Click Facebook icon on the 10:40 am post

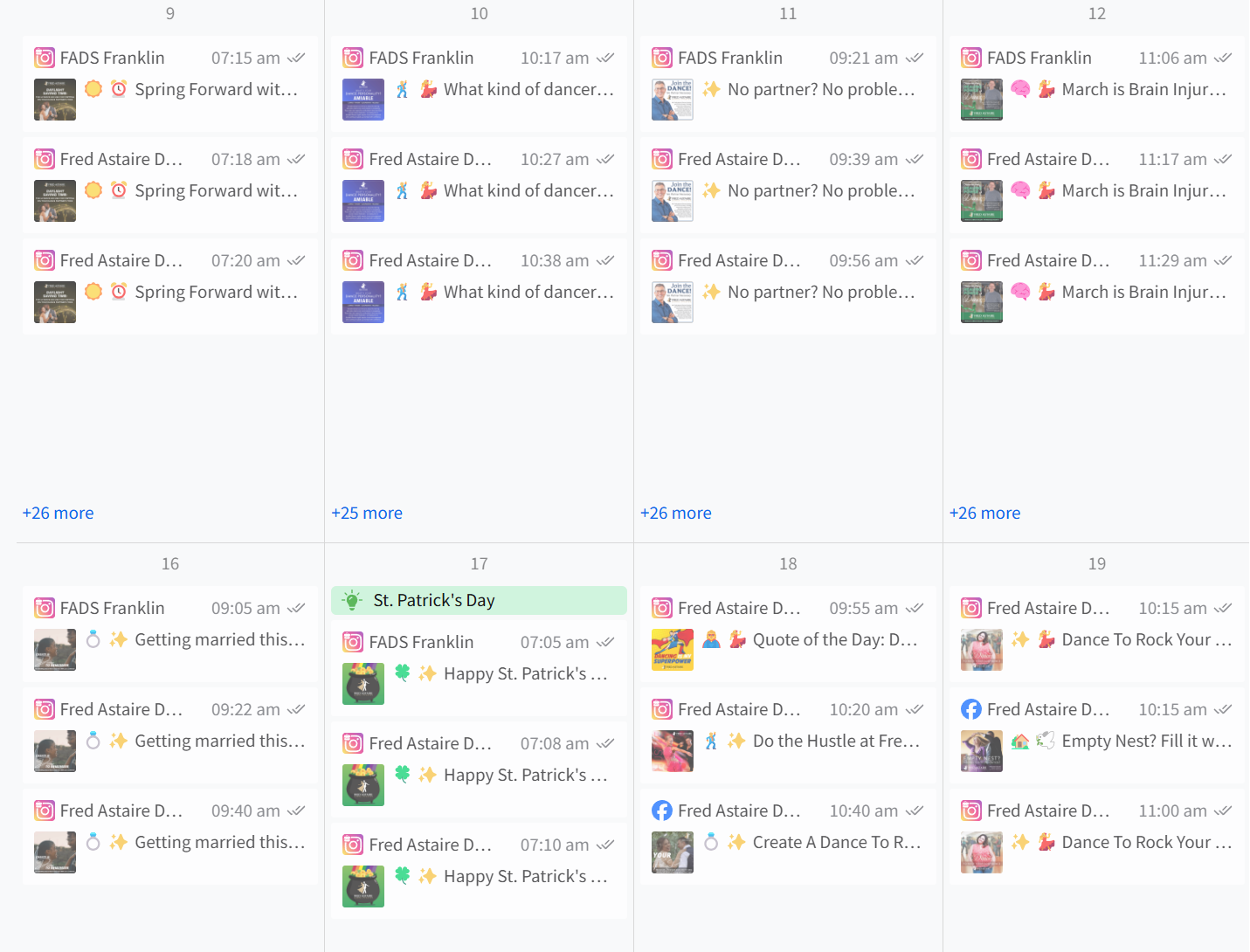(x=662, y=811)
